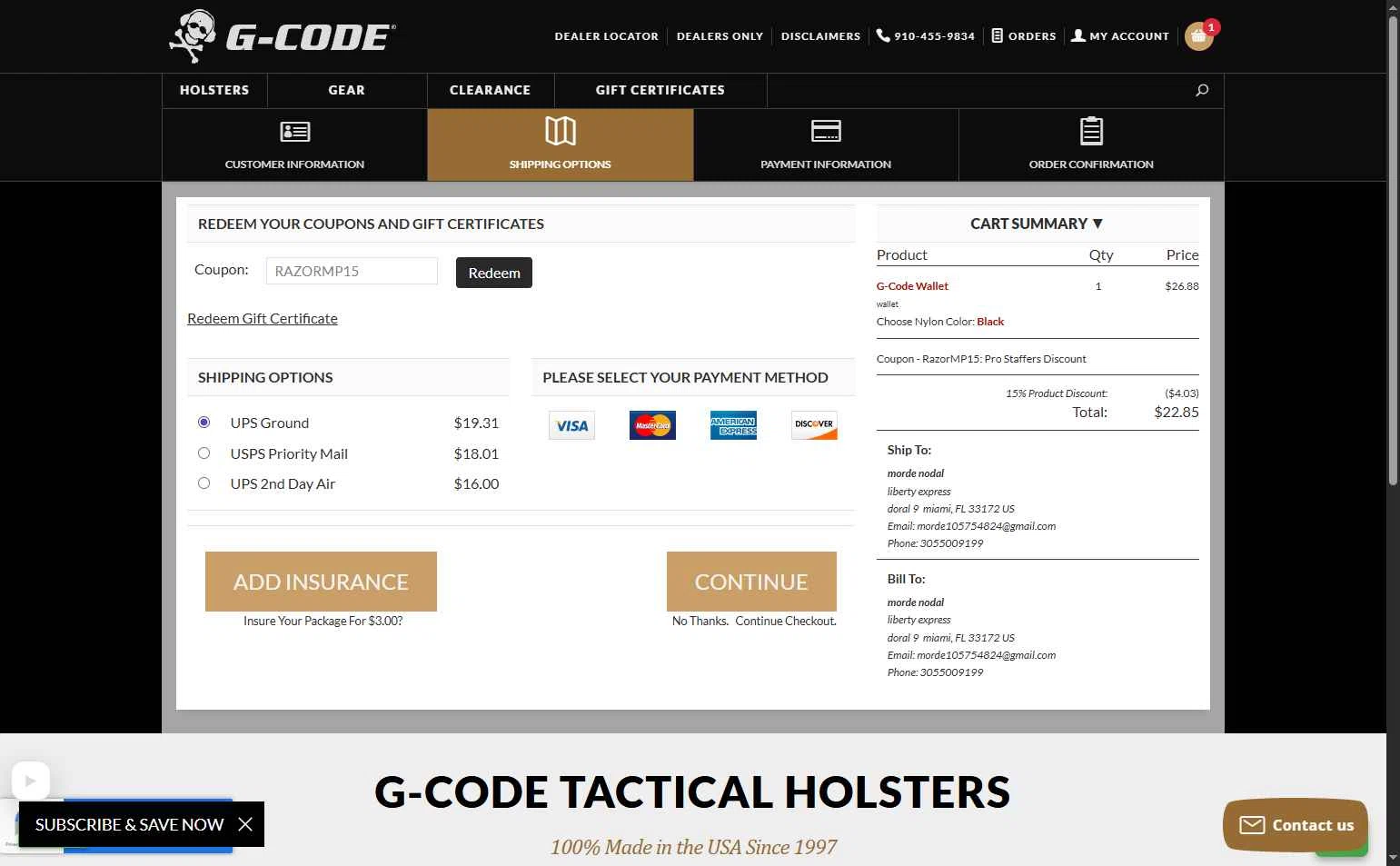This screenshot has height=866, width=1400.
Task: Open the Disclaimers page
Action: click(x=820, y=36)
